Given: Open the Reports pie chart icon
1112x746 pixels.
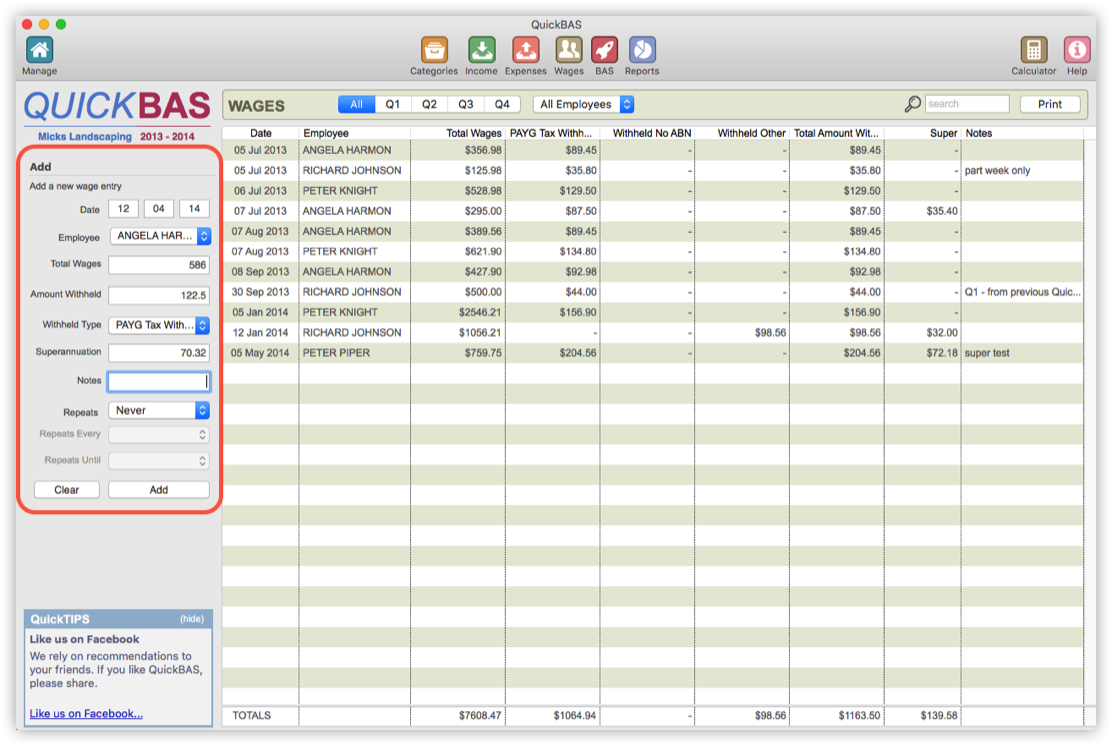Looking at the screenshot, I should 642,50.
